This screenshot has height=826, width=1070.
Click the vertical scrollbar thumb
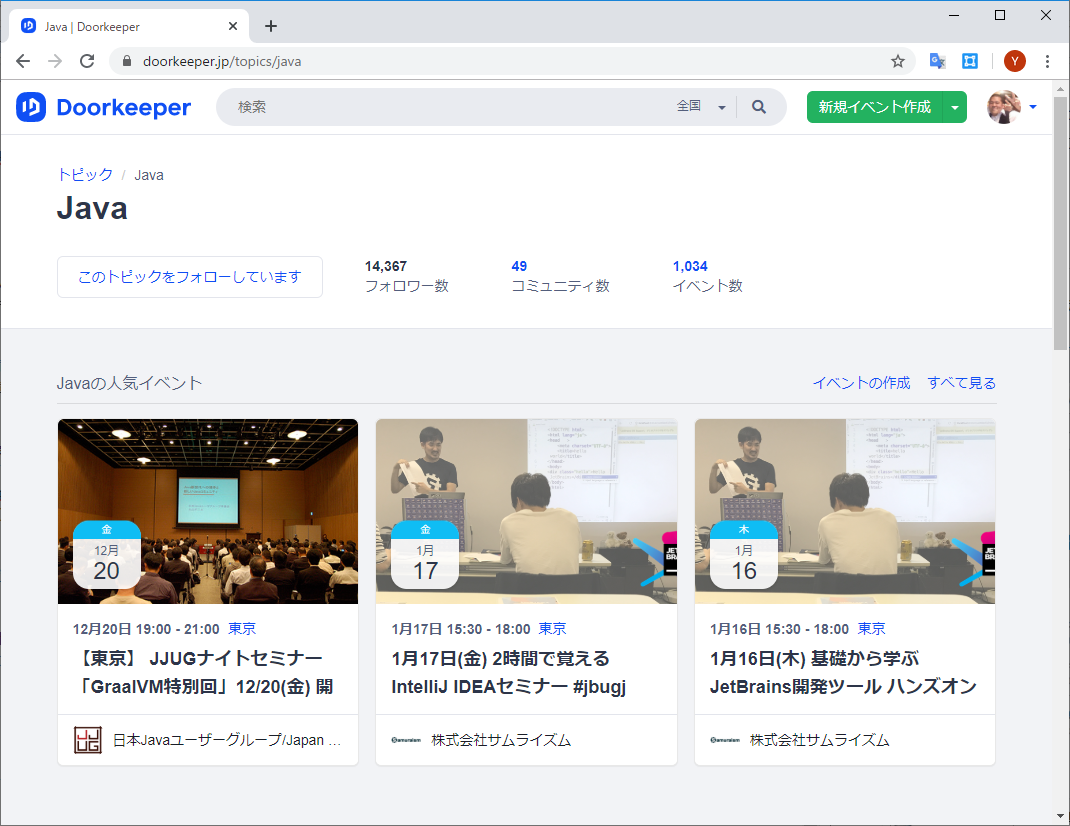point(1060,223)
